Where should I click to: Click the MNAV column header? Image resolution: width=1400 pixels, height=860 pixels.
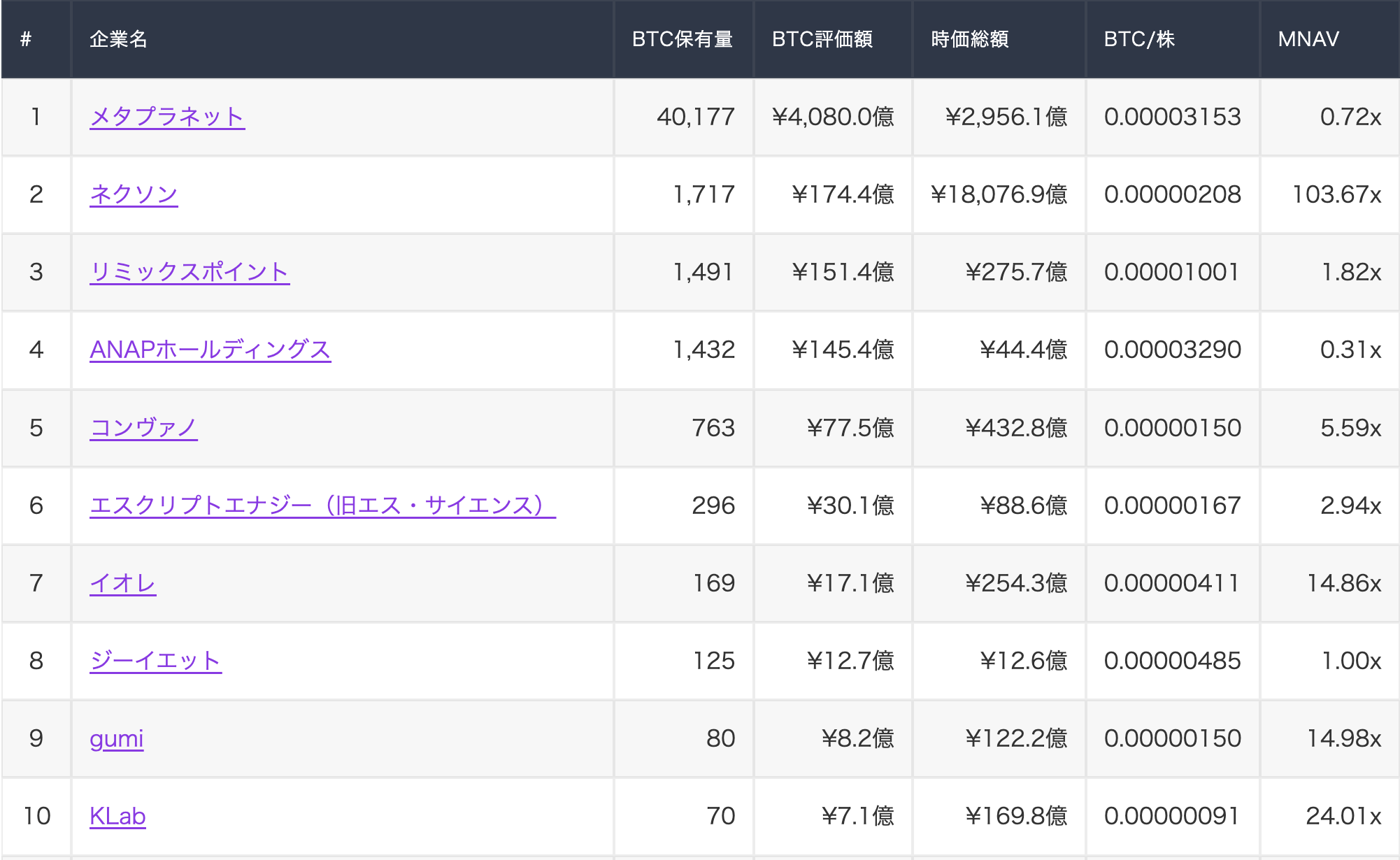(x=1330, y=39)
